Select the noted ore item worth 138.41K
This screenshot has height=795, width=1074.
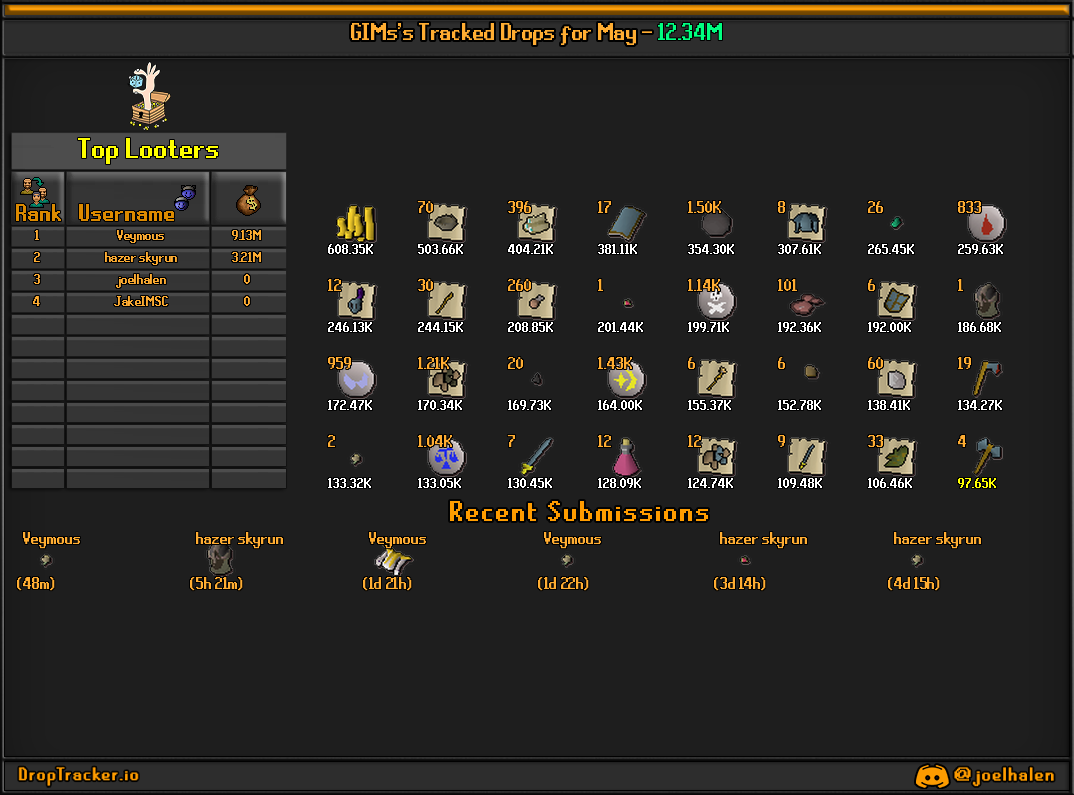pyautogui.click(x=896, y=379)
